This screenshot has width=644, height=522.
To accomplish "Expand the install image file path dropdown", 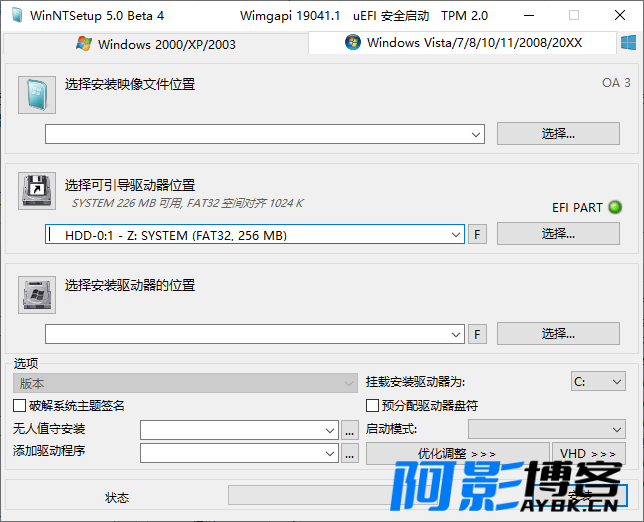I will tap(476, 134).
